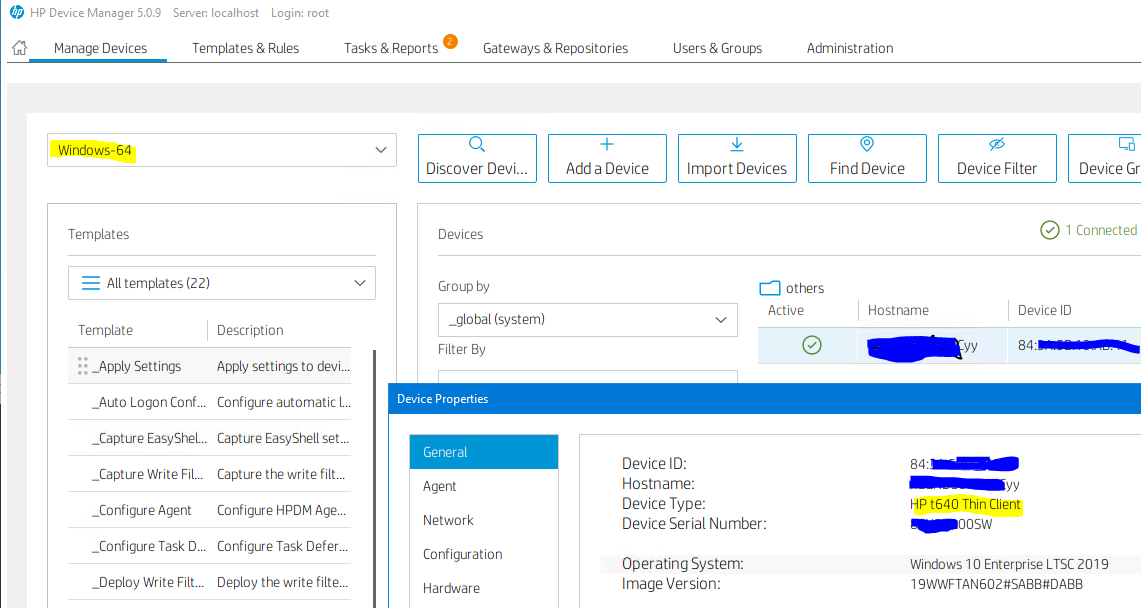1141x608 pixels.
Task: Click the Device Properties title bar
Action: (x=764, y=399)
